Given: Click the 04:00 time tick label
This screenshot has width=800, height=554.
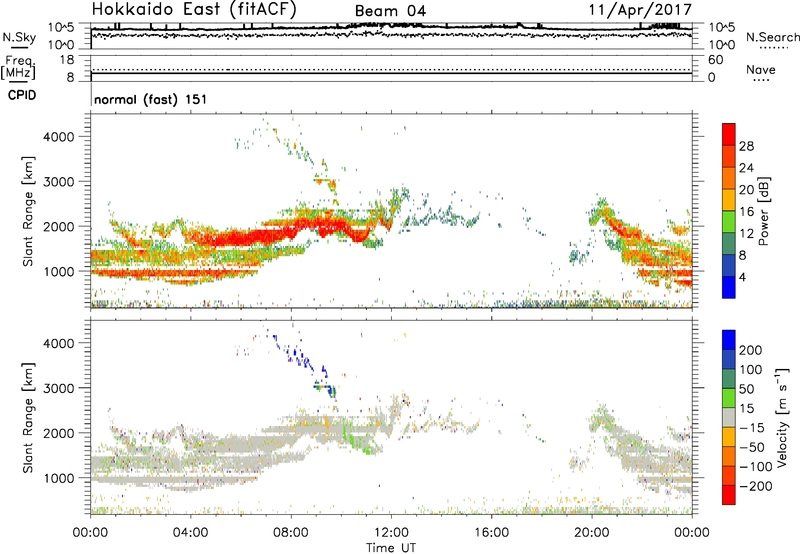Looking at the screenshot, I should click(190, 533).
